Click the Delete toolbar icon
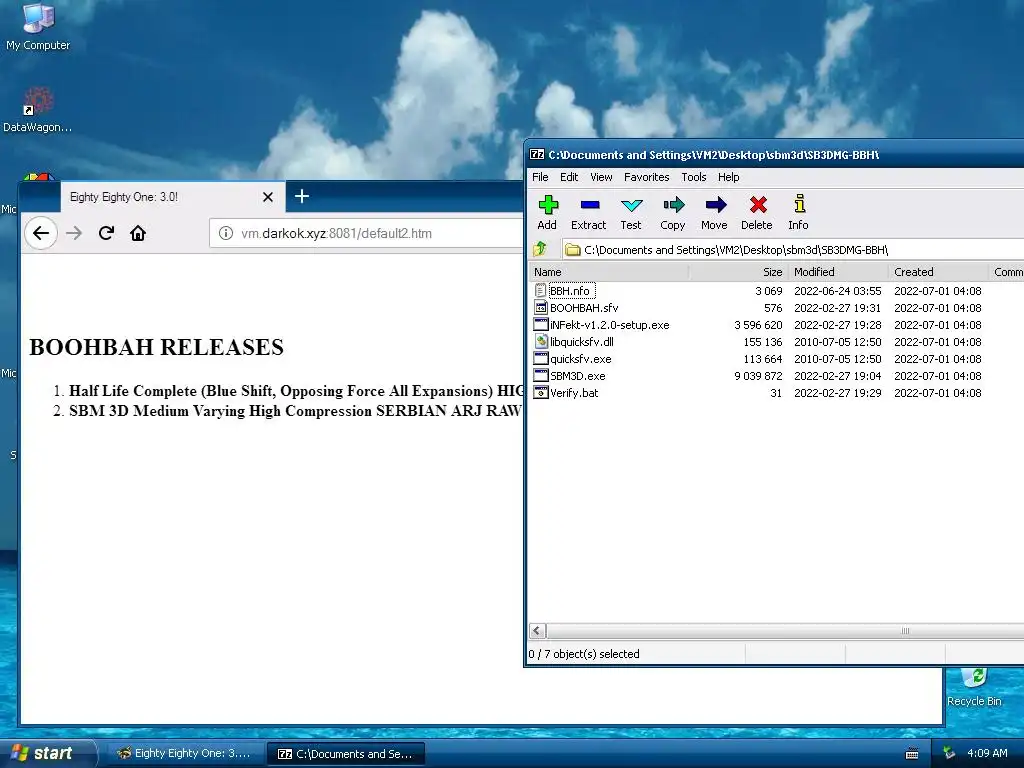Screen dimensions: 1024x768 (757, 213)
